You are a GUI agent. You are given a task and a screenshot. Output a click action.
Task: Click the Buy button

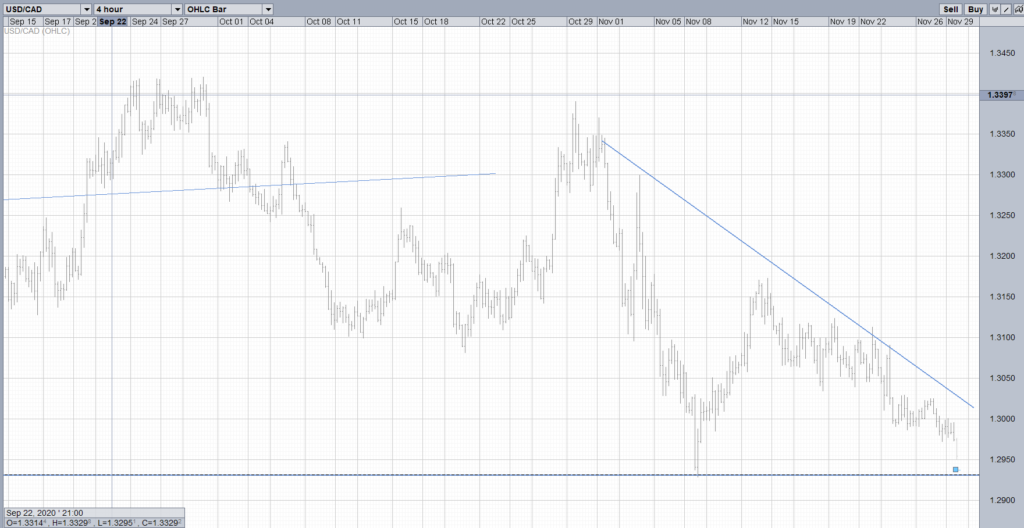(x=976, y=8)
